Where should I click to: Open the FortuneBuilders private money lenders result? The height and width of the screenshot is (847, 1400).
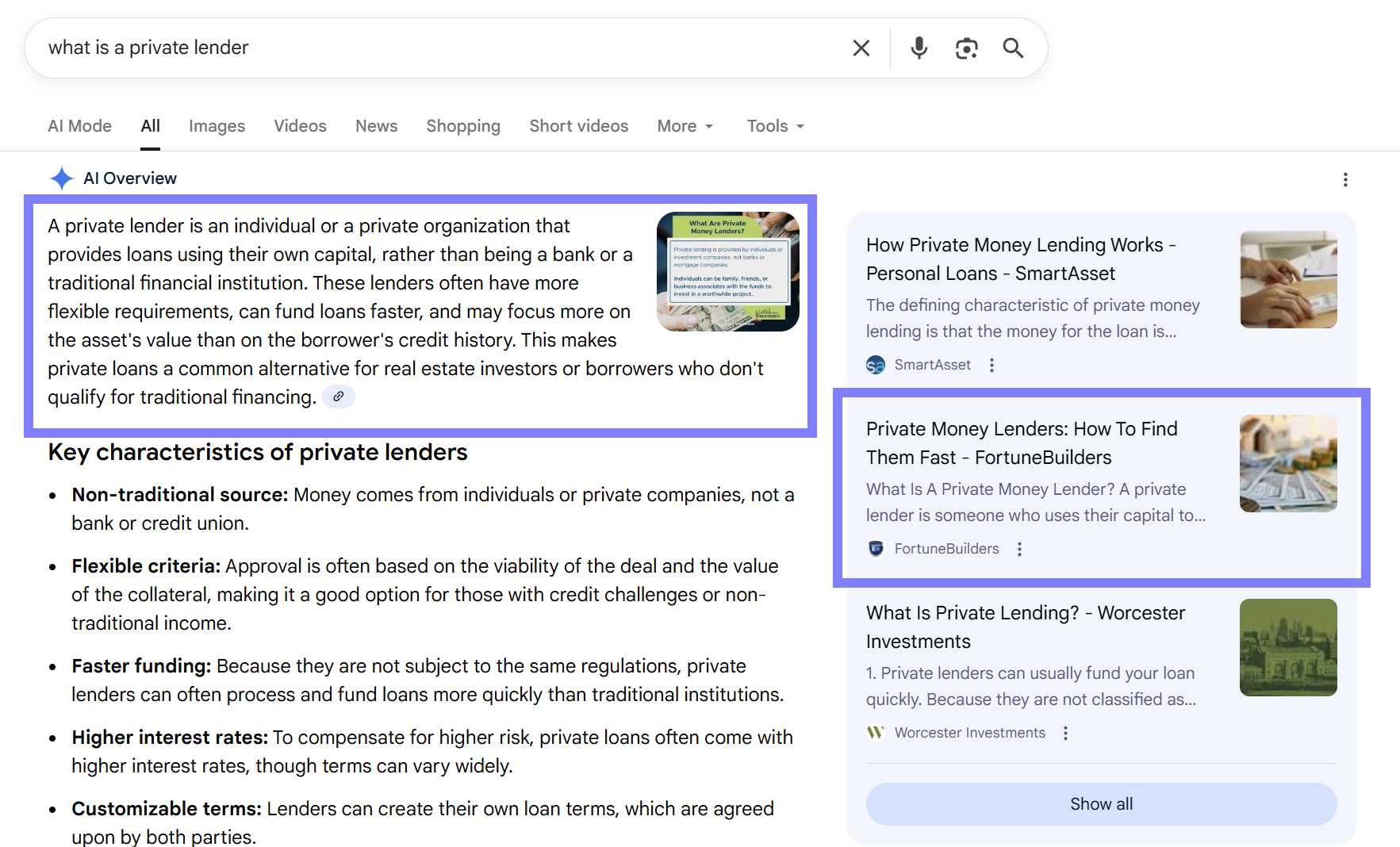click(x=1022, y=443)
